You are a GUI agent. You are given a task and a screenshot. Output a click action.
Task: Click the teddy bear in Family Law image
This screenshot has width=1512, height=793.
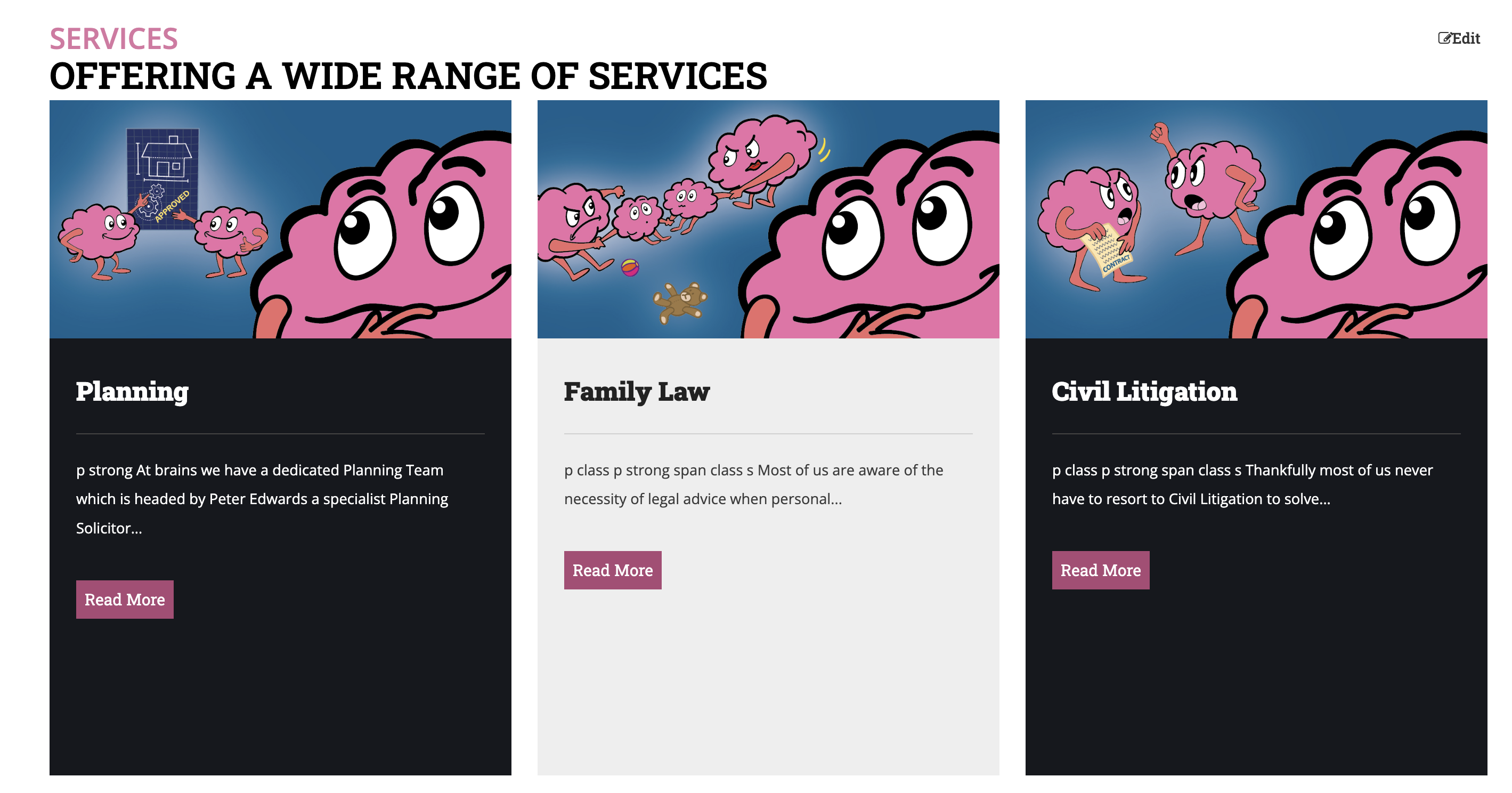[x=681, y=302]
